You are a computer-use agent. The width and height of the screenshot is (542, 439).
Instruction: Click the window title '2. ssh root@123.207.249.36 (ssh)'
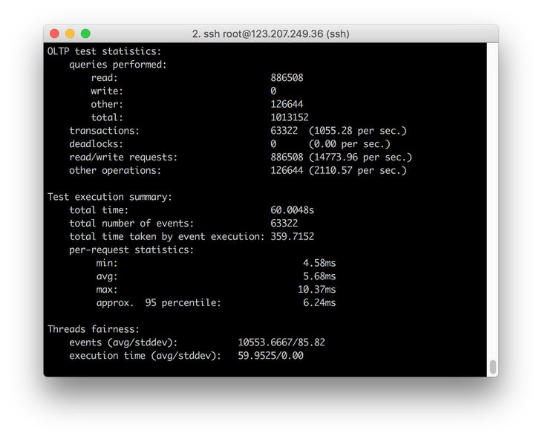[271, 34]
